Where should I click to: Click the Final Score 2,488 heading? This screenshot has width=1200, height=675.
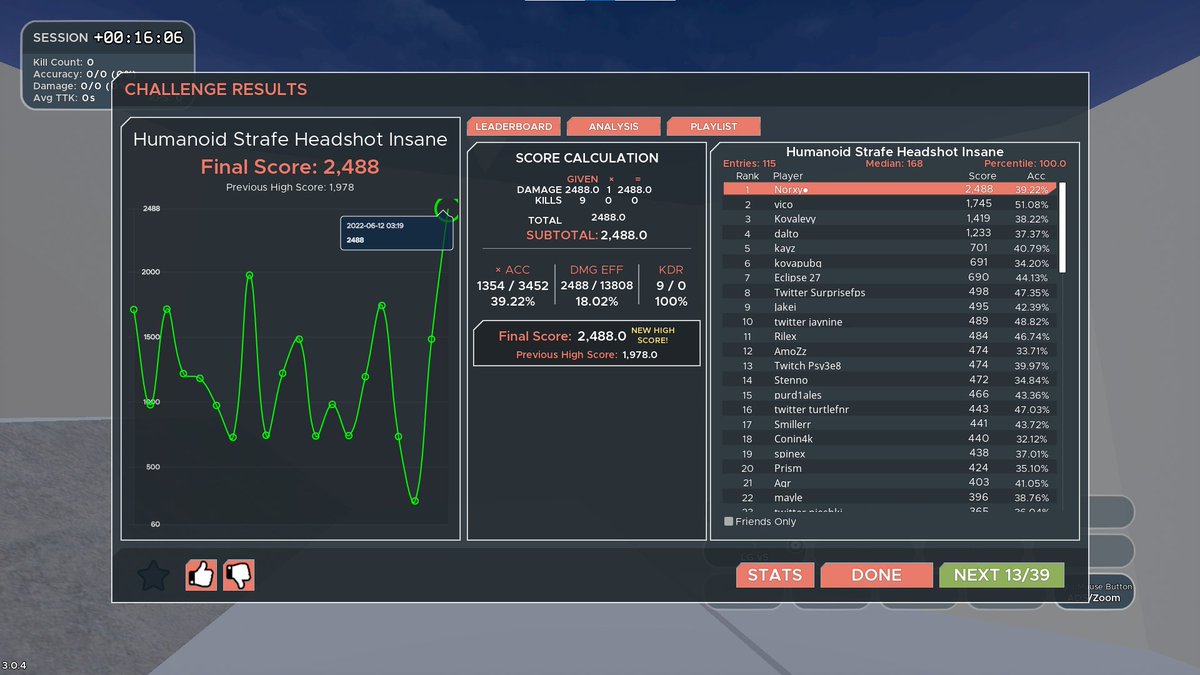[290, 166]
